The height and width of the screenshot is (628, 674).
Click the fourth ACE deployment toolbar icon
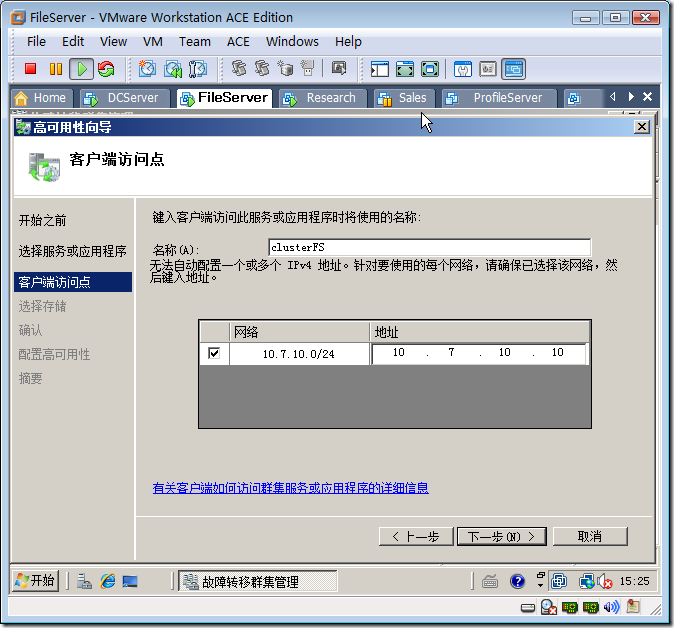307,68
